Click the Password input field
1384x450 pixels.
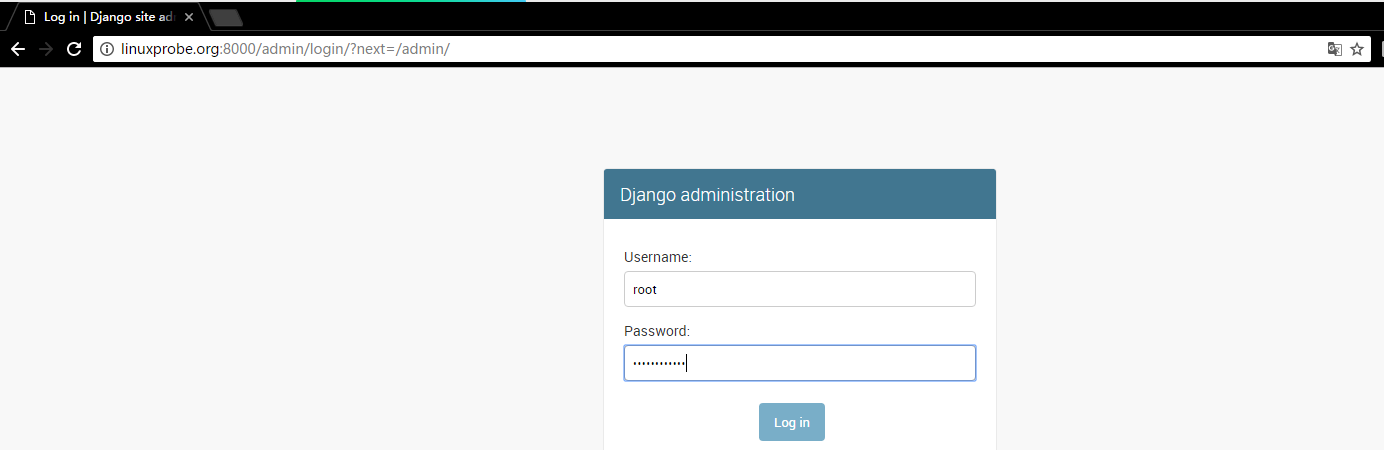tap(800, 363)
